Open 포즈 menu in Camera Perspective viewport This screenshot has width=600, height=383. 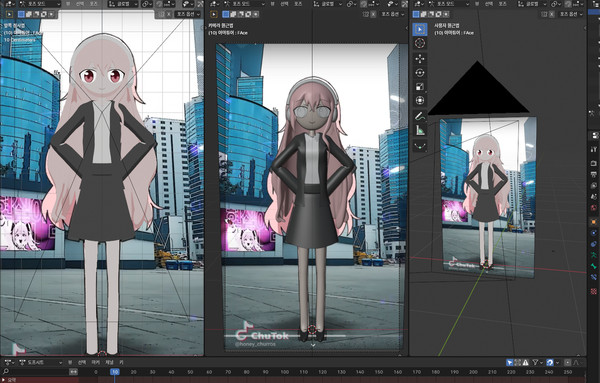[298, 4]
